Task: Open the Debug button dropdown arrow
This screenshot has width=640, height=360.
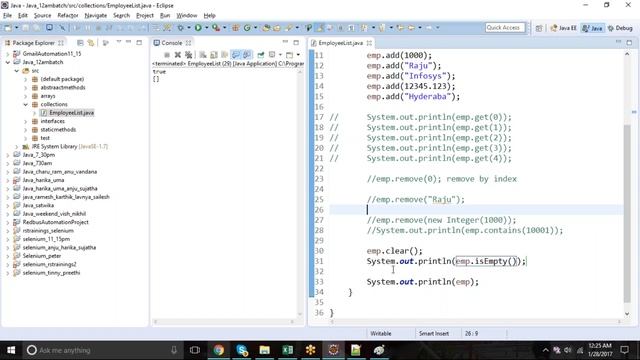Action: pyautogui.click(x=189, y=28)
